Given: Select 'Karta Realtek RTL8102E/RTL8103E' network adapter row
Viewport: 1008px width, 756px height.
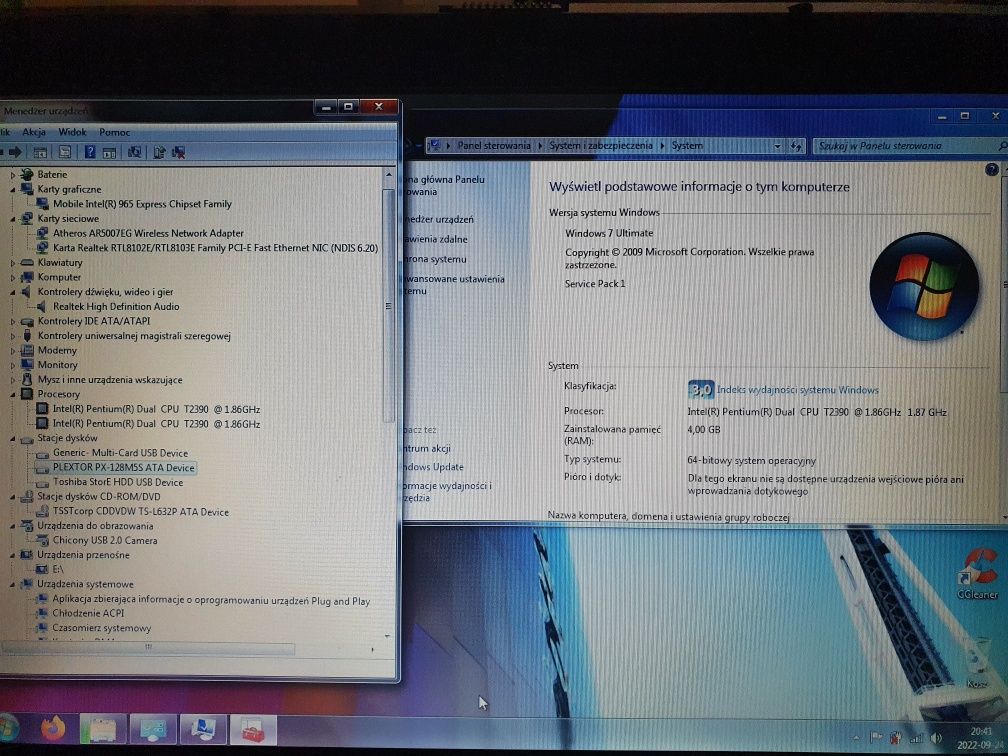Looking at the screenshot, I should click(x=215, y=248).
